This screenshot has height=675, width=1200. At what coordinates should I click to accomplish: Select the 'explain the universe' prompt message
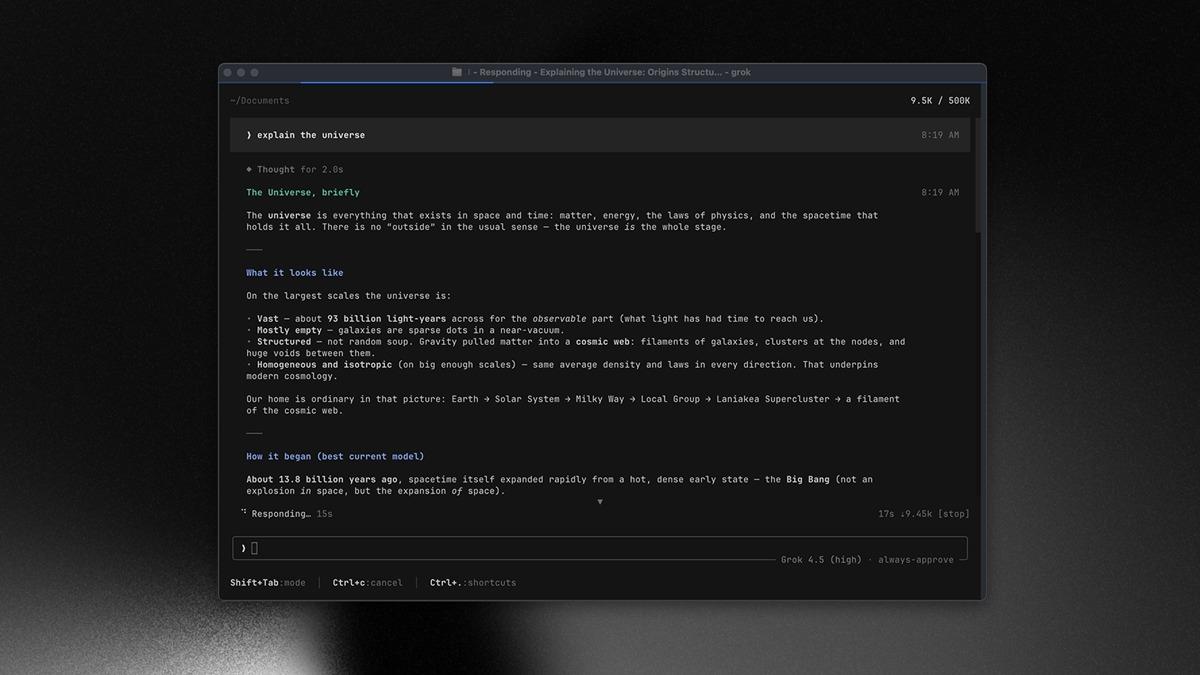pyautogui.click(x=600, y=135)
